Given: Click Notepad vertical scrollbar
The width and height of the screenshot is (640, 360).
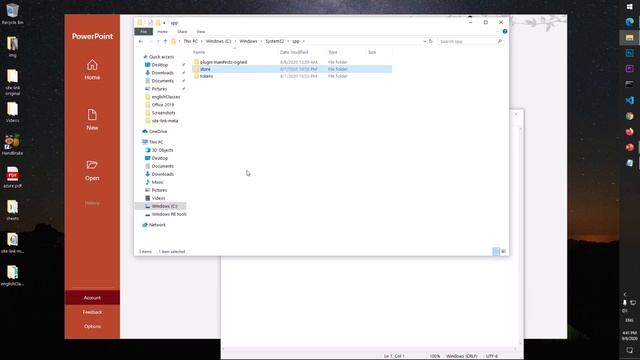Looking at the screenshot, I should pos(520,235).
